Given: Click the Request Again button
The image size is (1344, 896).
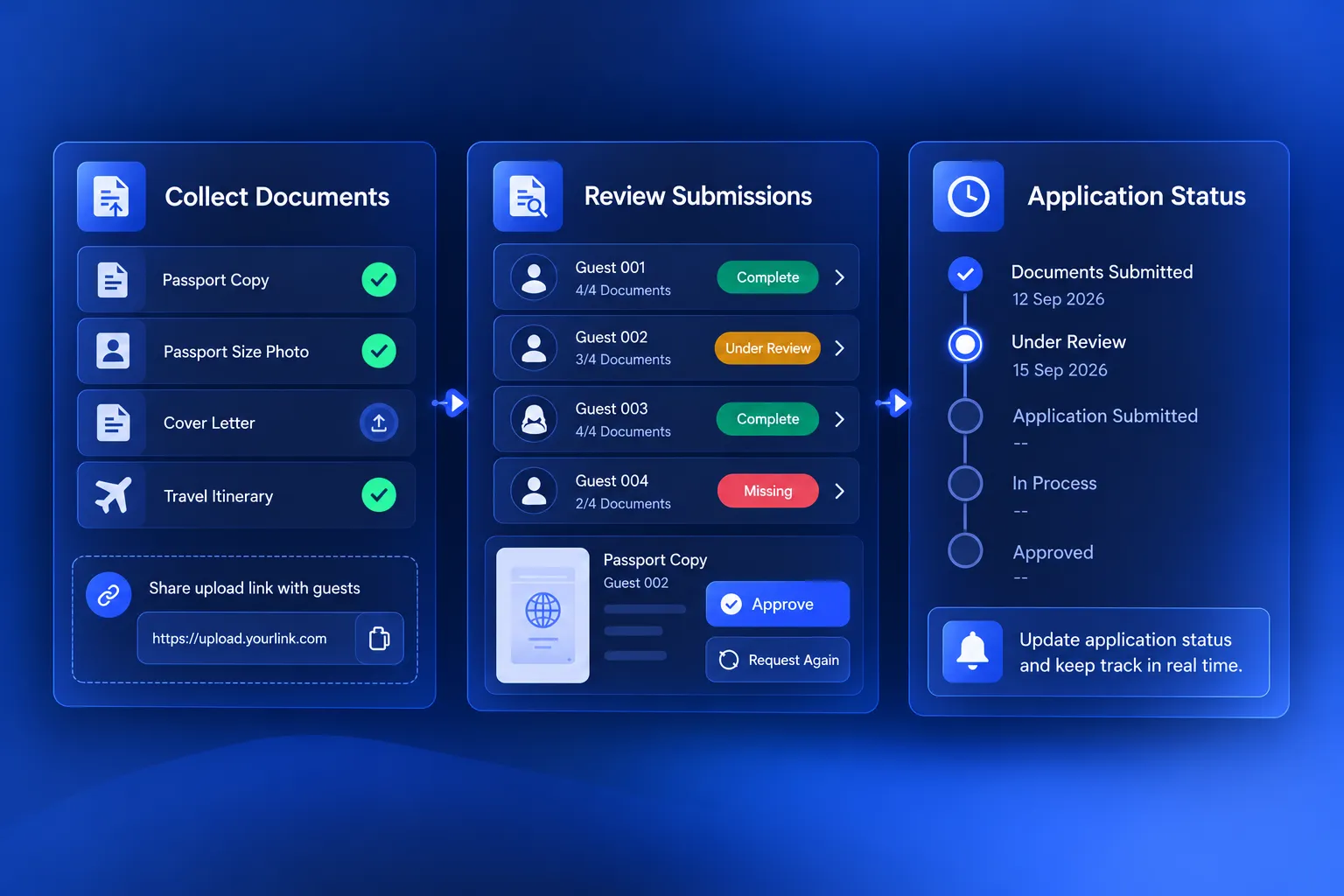Looking at the screenshot, I should tap(778, 660).
